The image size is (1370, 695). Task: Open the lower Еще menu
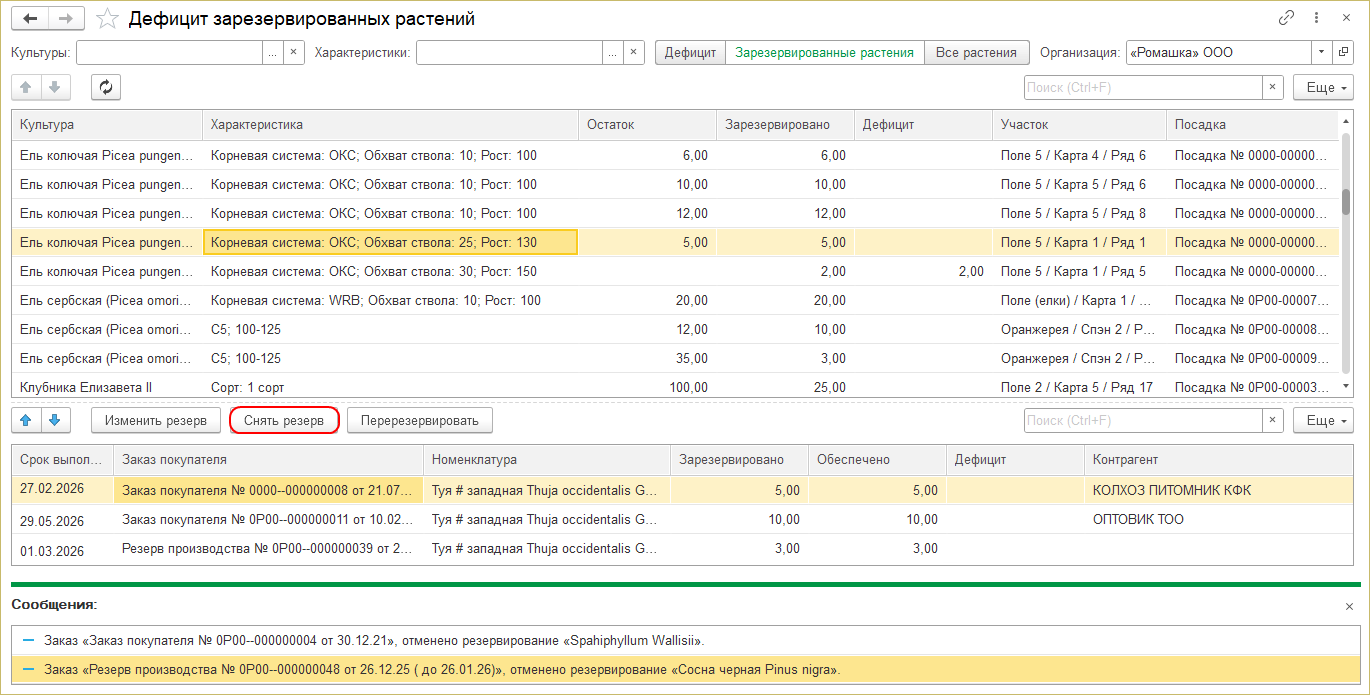tap(1324, 421)
